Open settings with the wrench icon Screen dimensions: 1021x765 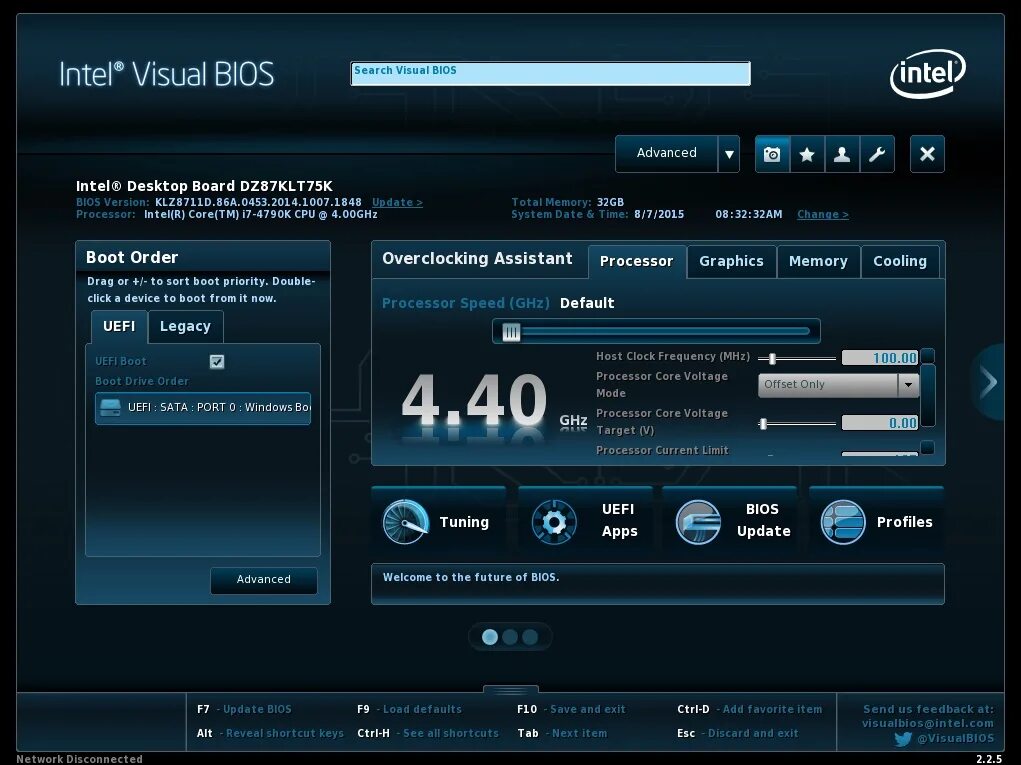point(877,154)
